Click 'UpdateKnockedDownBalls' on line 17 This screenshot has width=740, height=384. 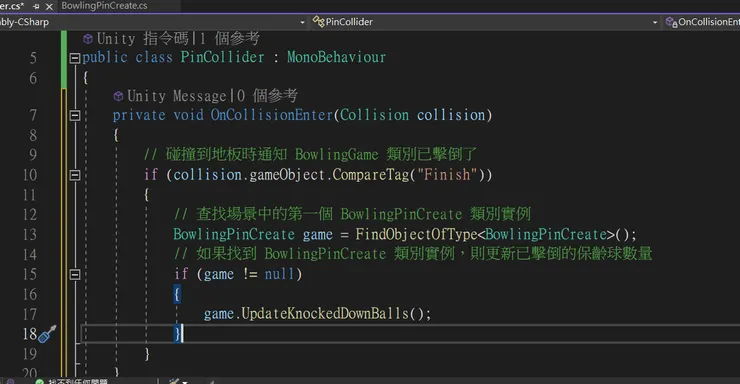pos(325,314)
